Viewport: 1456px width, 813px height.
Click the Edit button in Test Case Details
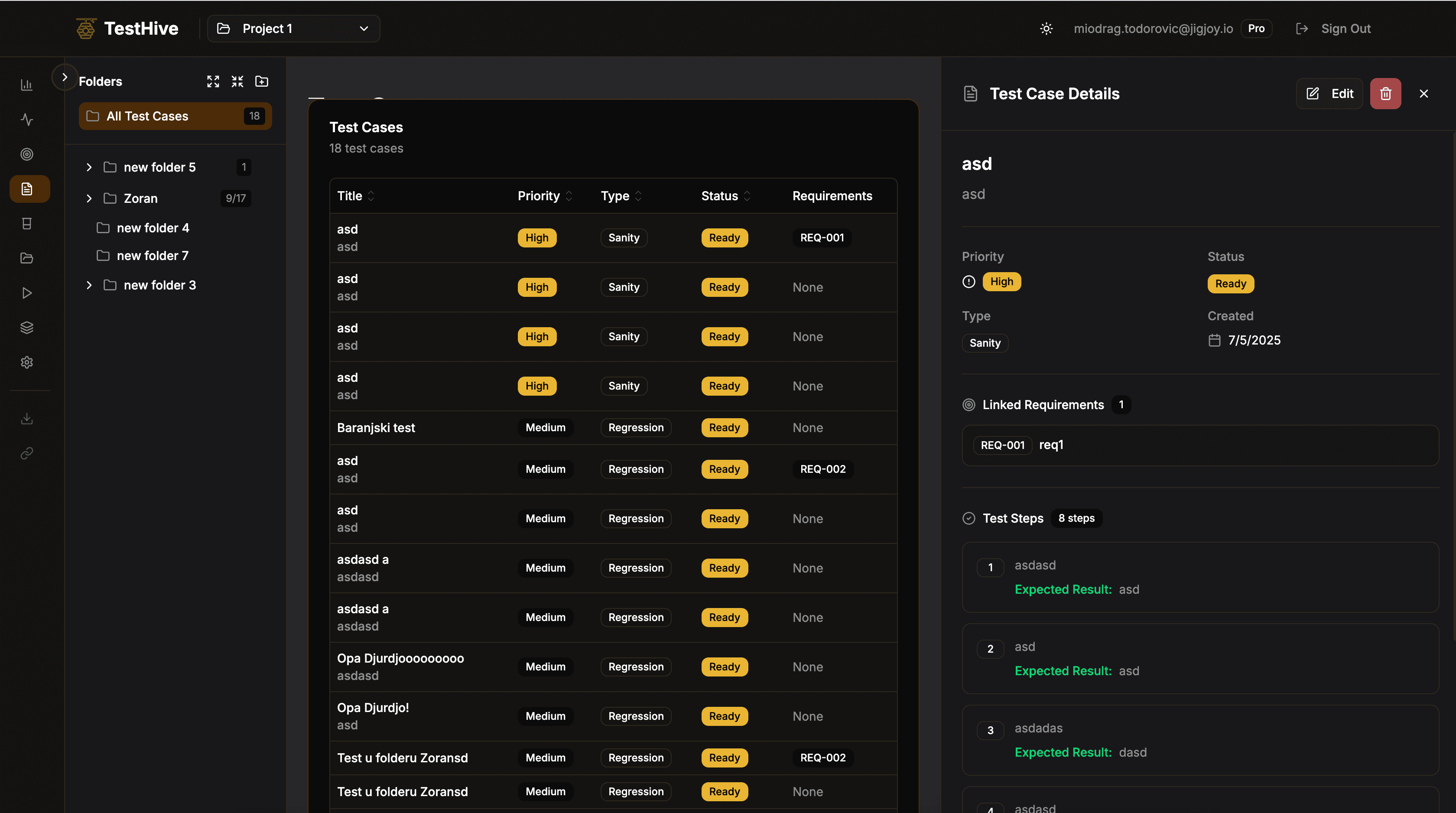coord(1329,93)
